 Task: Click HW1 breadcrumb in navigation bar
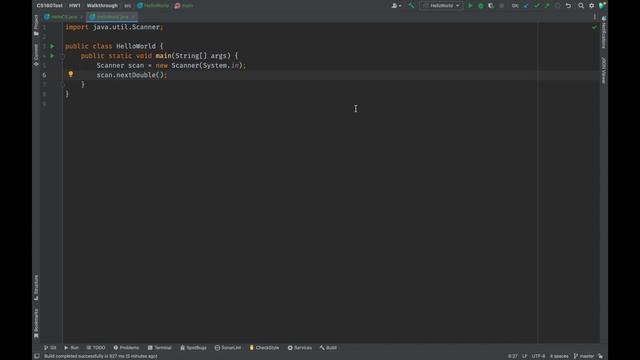pos(75,6)
